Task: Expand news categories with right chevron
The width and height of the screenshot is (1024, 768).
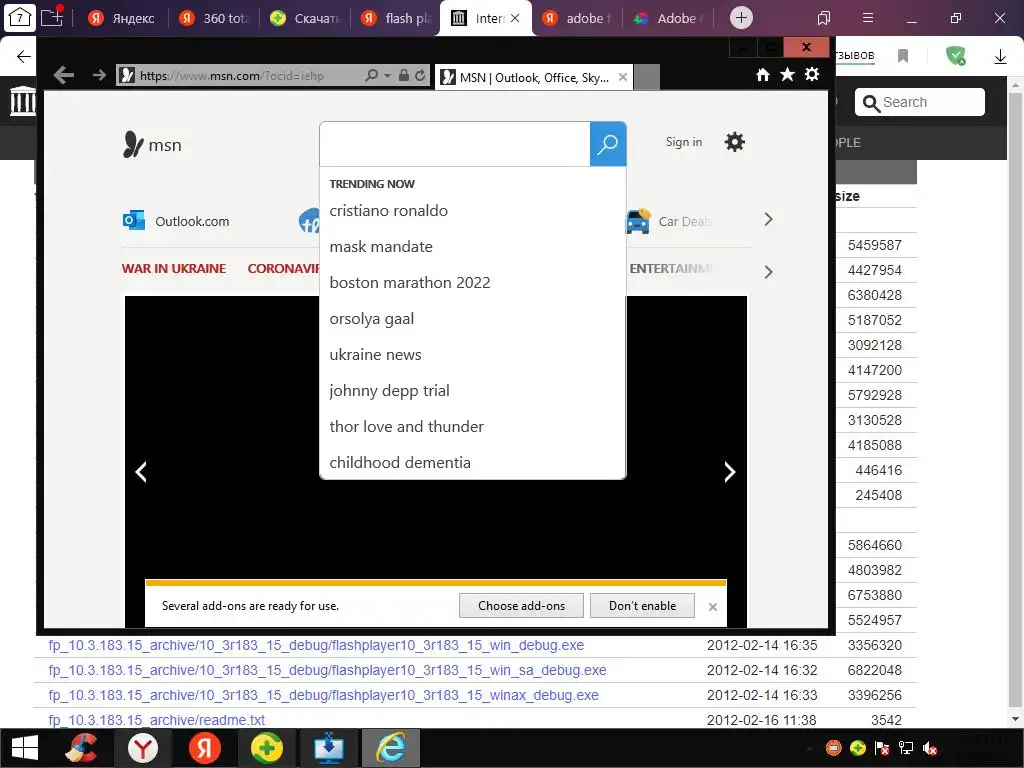Action: (x=769, y=272)
